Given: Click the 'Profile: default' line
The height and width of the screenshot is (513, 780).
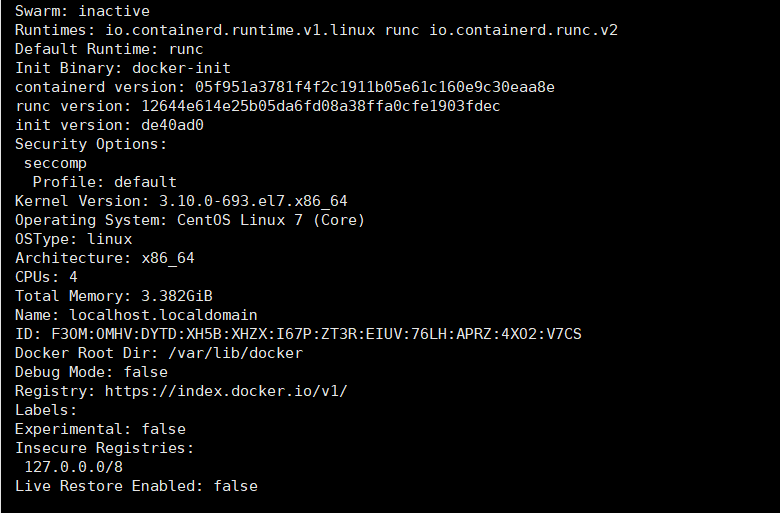Looking at the screenshot, I should pyautogui.click(x=104, y=182).
